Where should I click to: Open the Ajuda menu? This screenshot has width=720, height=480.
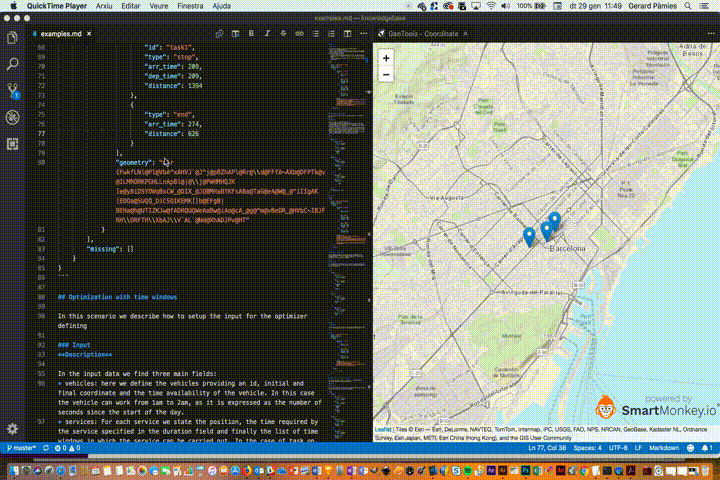tap(222, 6)
